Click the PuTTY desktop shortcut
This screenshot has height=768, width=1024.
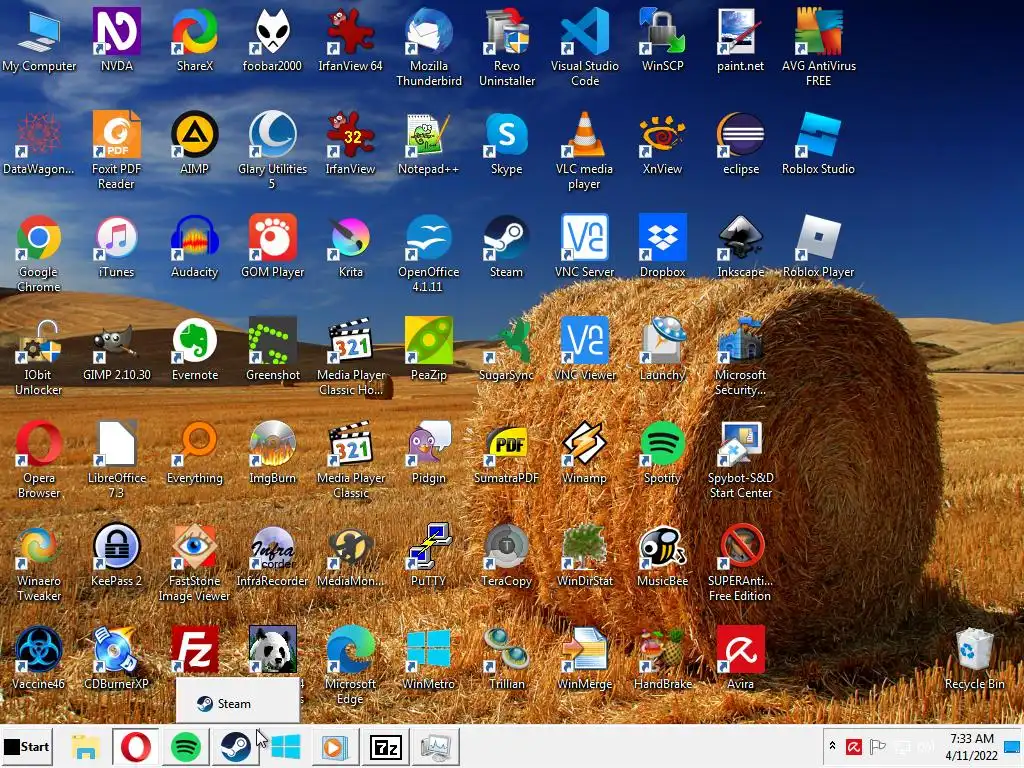[428, 555]
